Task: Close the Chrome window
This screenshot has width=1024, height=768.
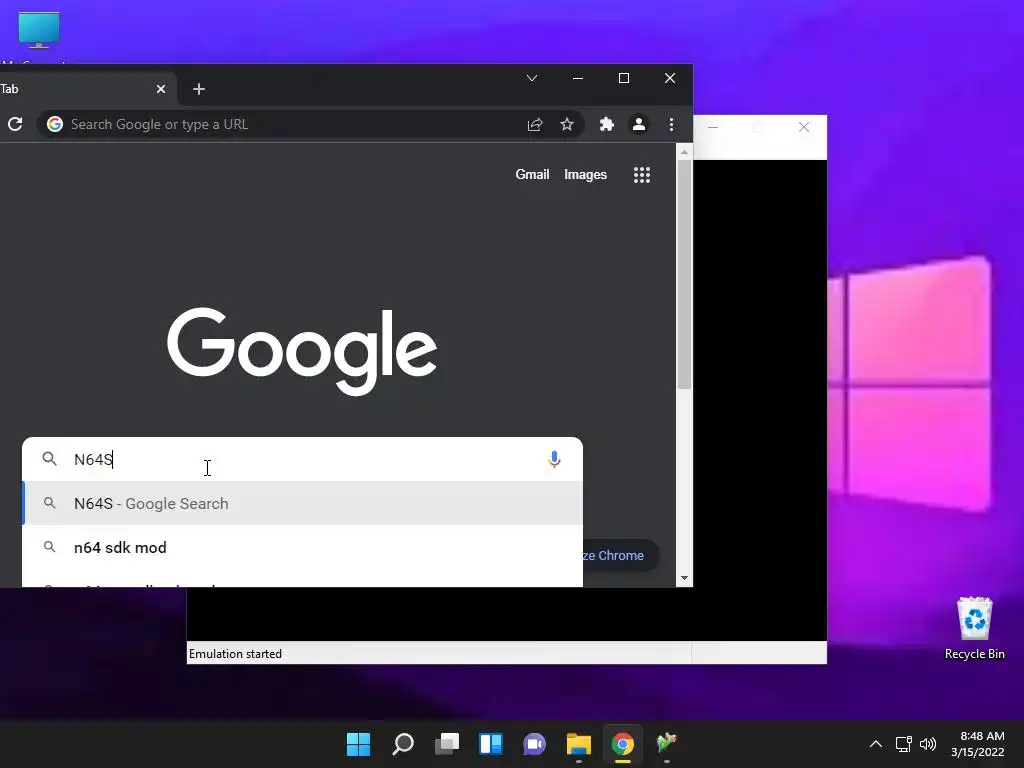Action: [670, 78]
